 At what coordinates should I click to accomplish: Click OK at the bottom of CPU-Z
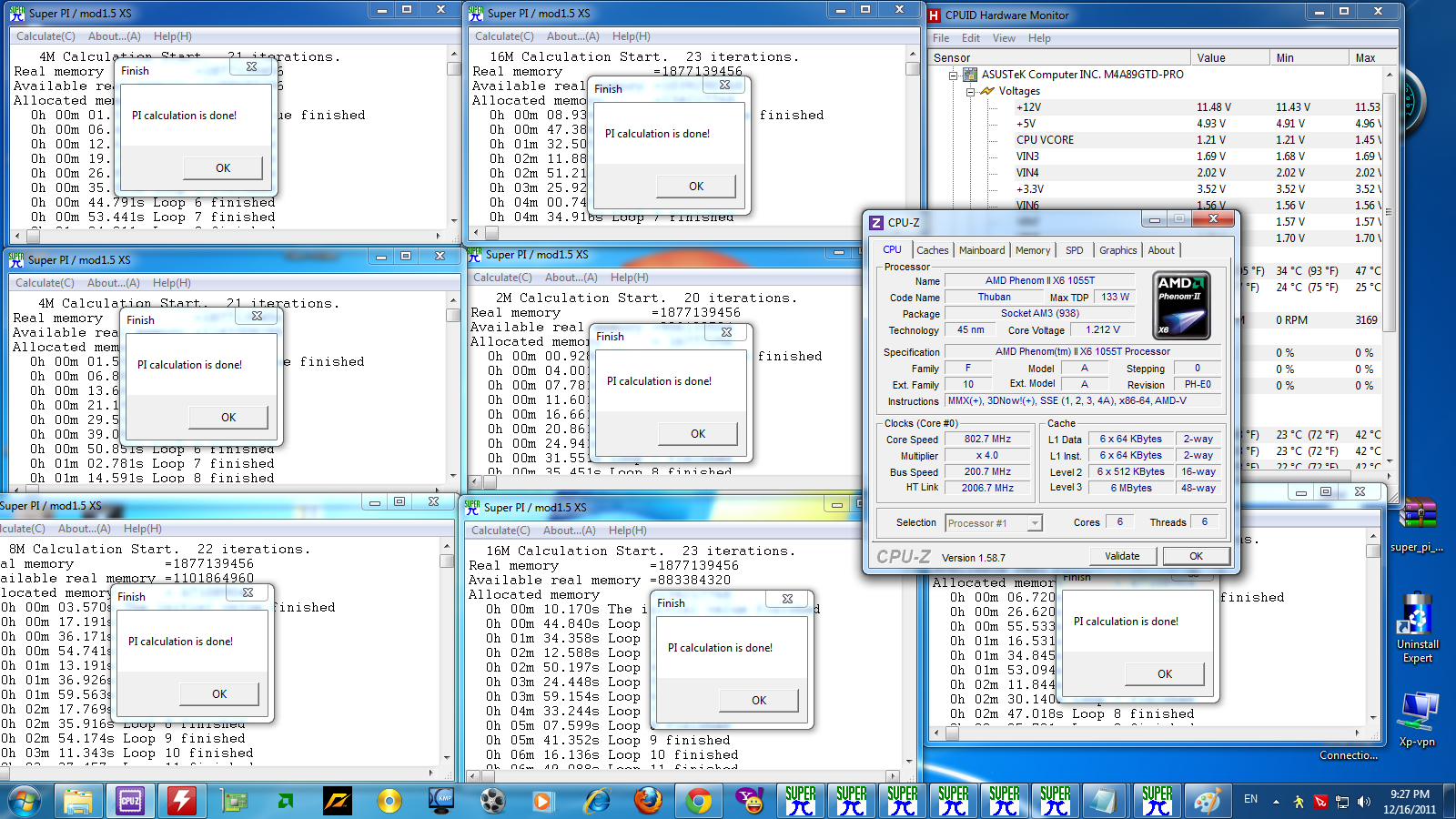[x=1196, y=556]
